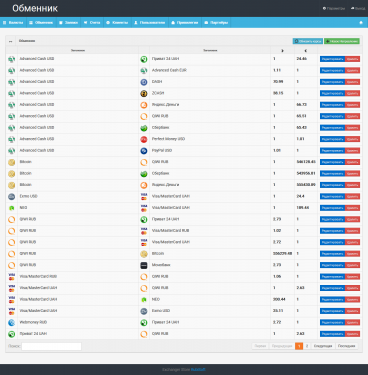Click the NEO icon in the Visa/MasterCard UAH row
Screen dimensions: 368x375
coord(144,300)
